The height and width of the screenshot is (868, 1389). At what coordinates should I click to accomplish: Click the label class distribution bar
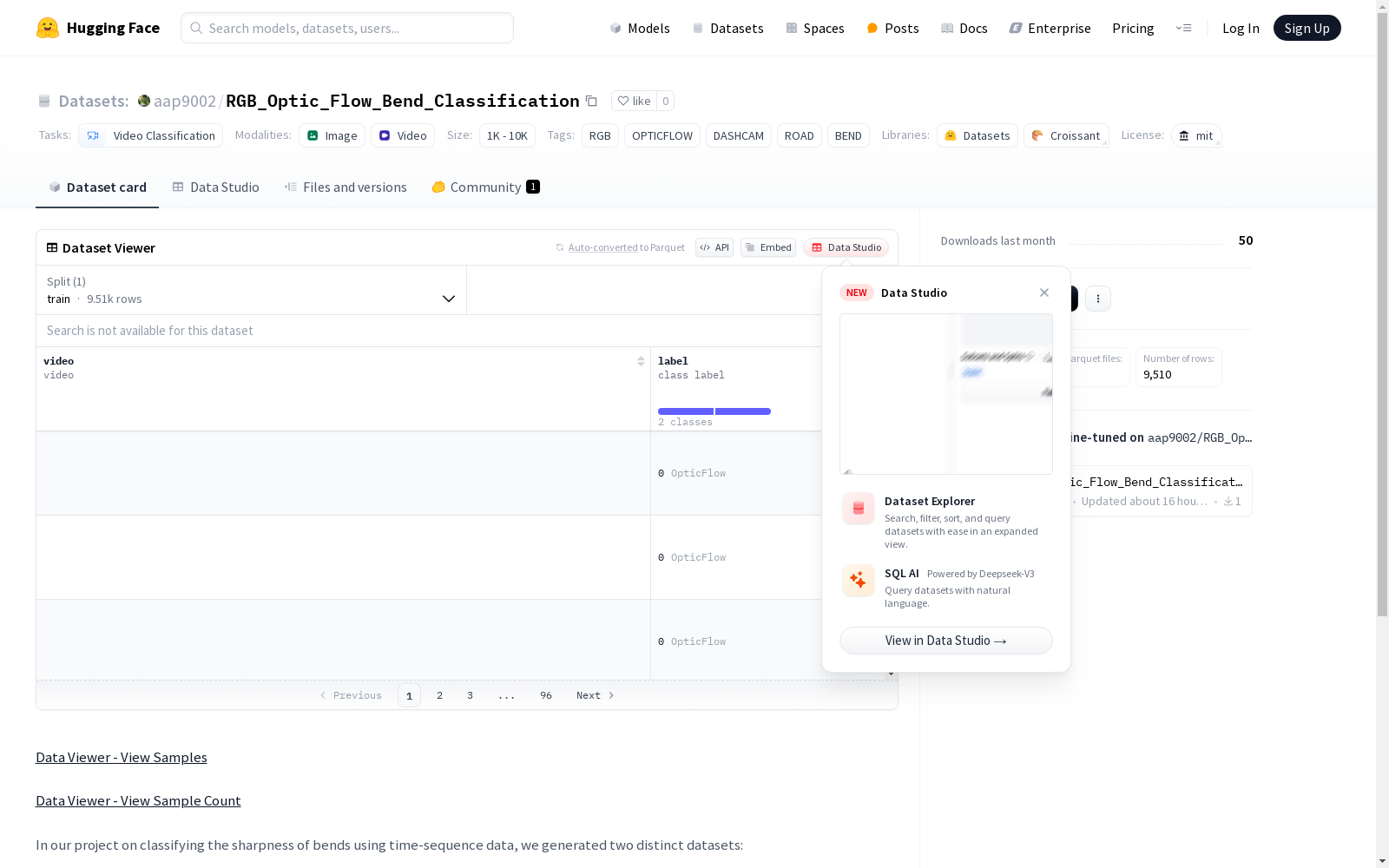point(714,411)
